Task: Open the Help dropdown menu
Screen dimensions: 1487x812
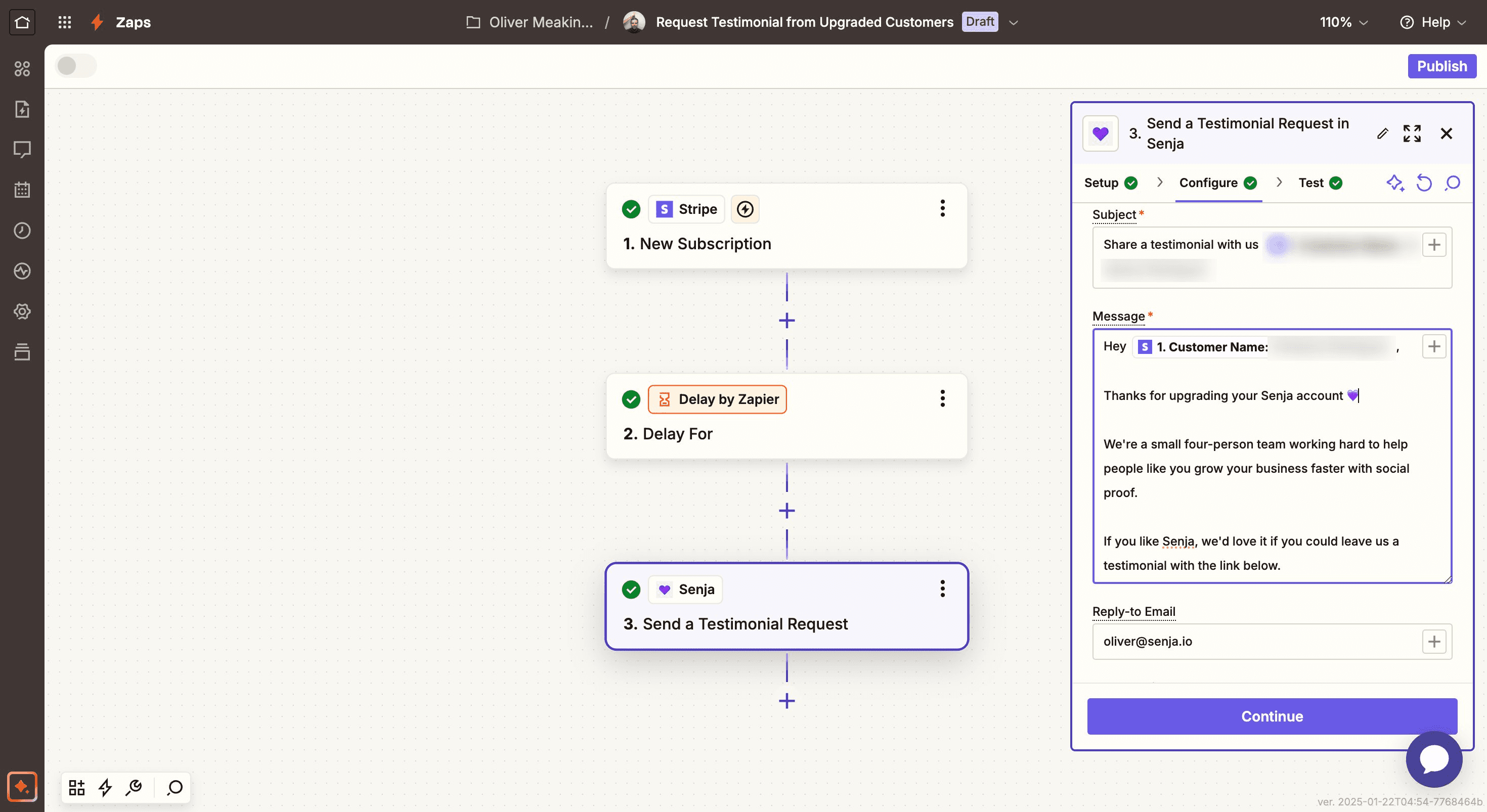Action: pyautogui.click(x=1433, y=23)
